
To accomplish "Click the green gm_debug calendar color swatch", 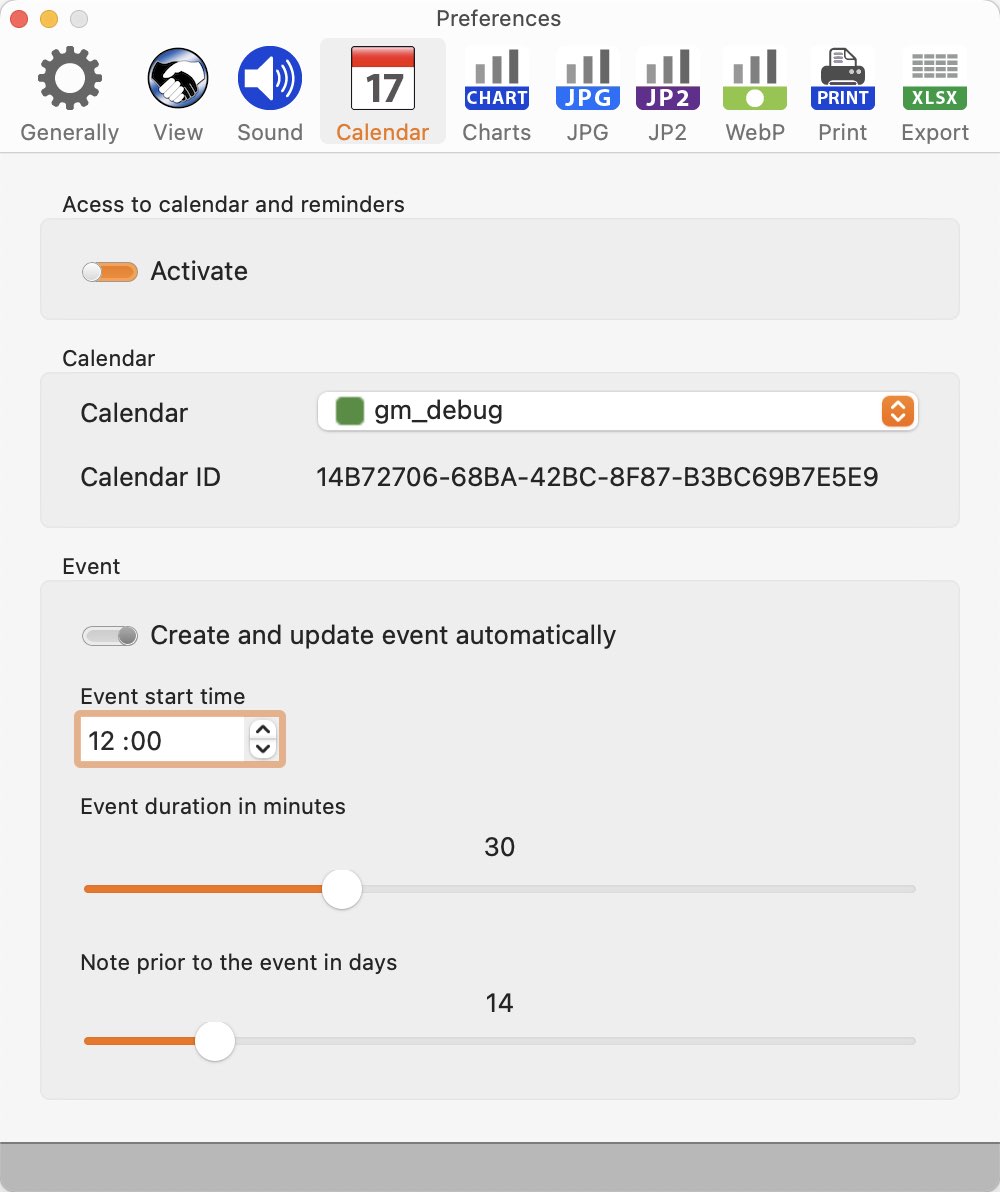I will (350, 411).
